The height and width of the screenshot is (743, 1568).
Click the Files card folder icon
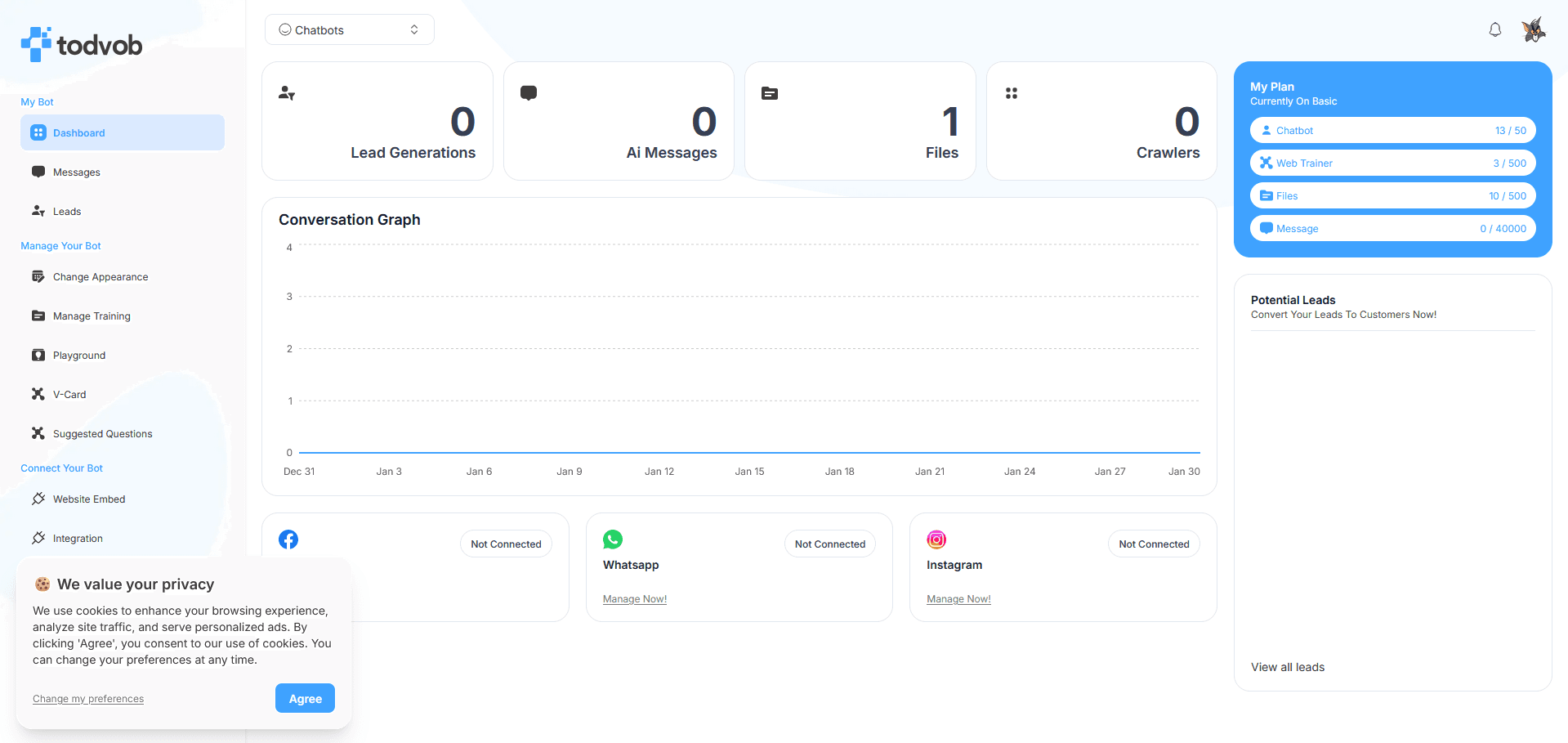coord(770,93)
